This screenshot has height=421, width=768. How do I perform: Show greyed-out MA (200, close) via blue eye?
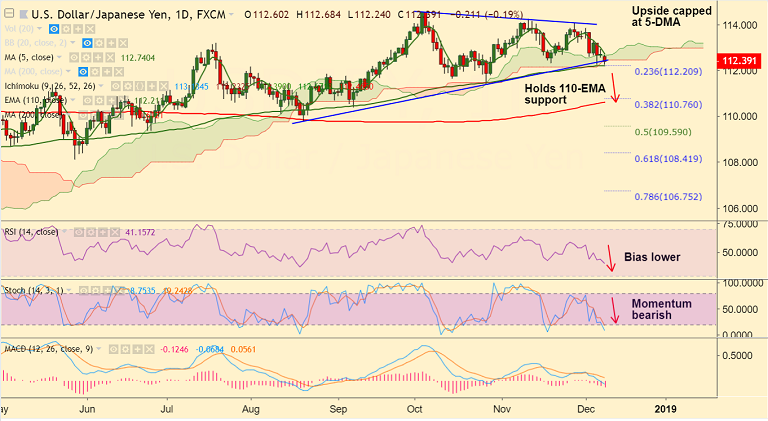83,71
